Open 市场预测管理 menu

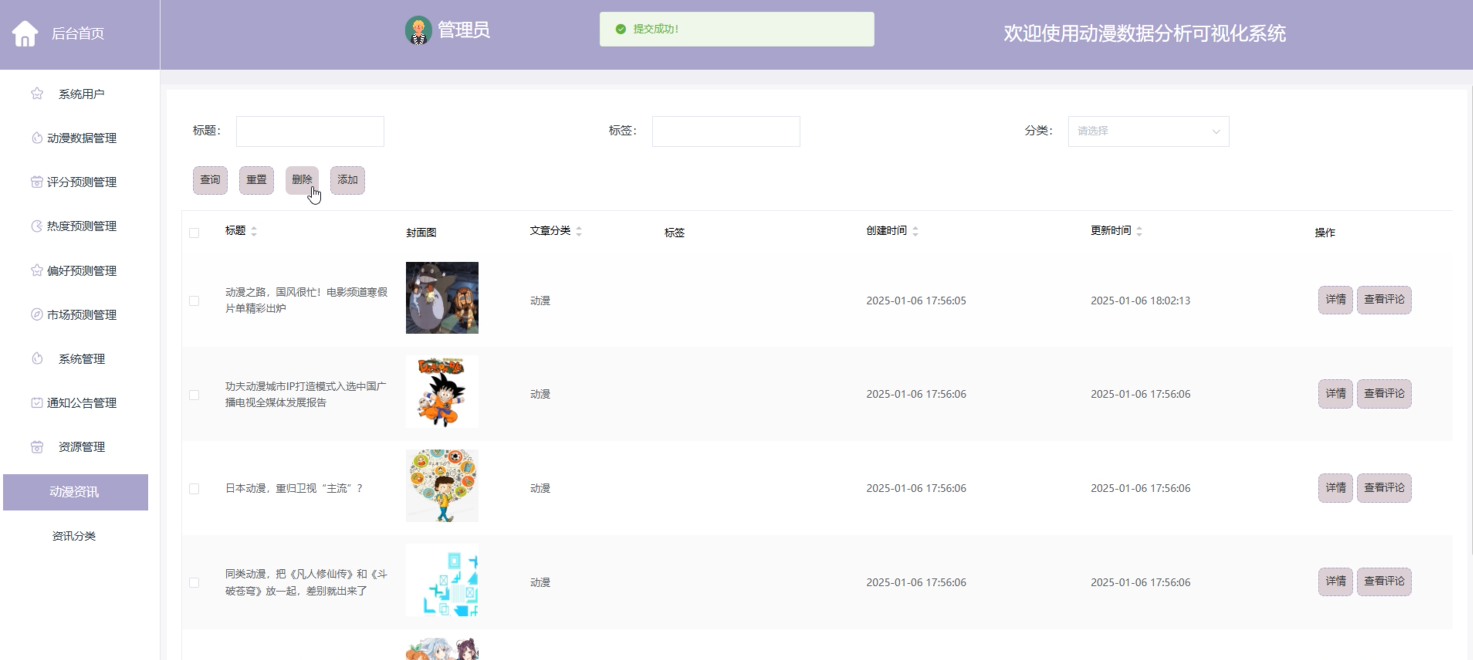80,314
